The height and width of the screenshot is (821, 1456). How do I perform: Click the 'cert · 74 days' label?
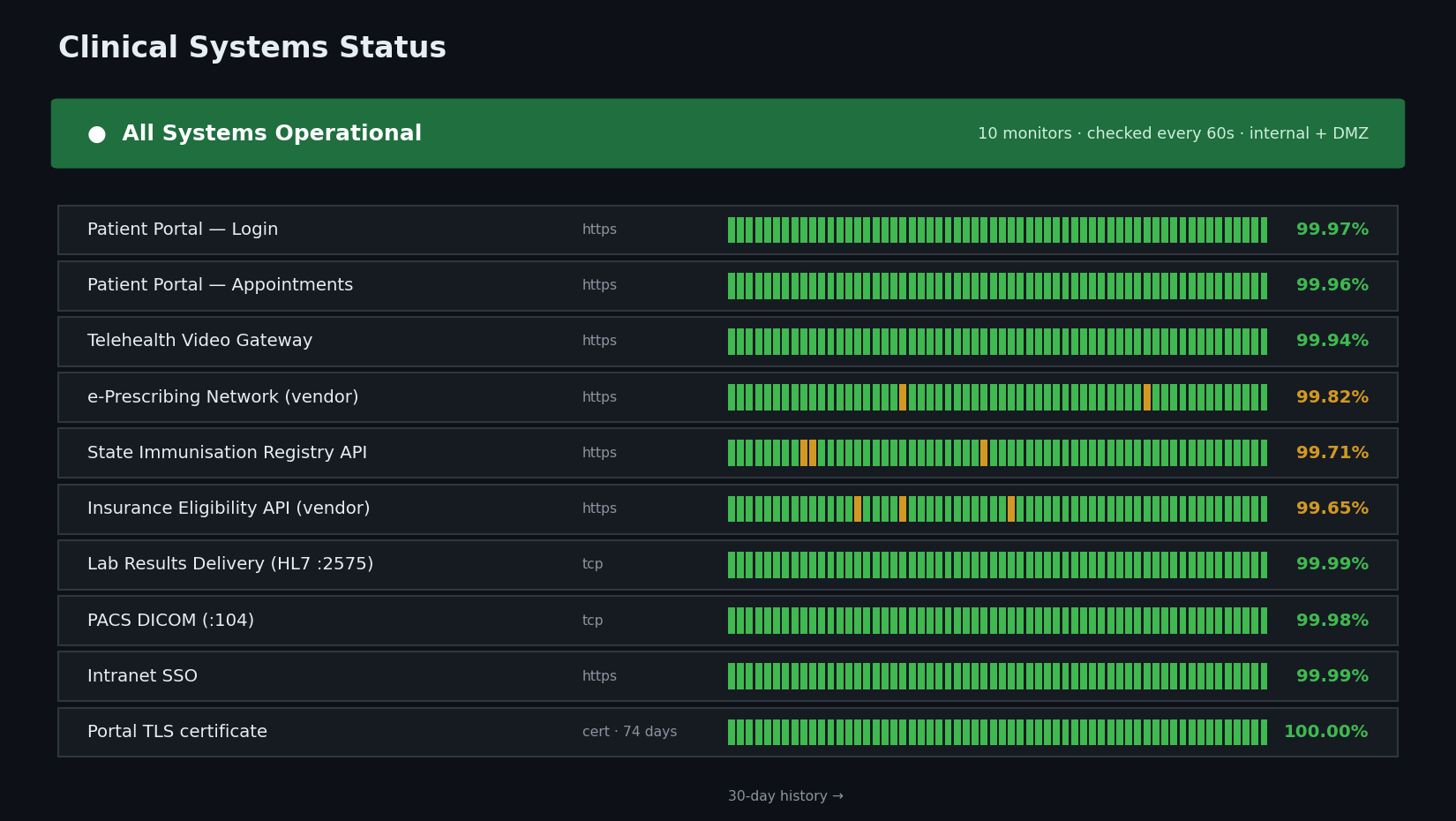[630, 732]
